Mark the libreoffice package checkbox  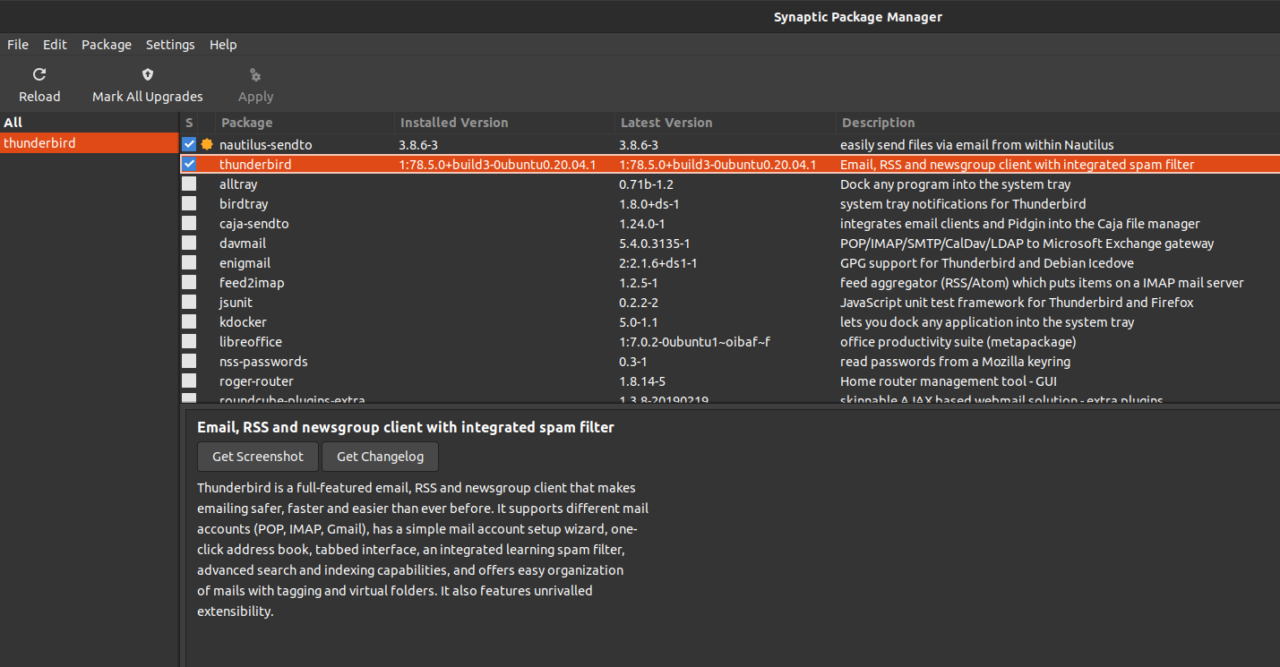(189, 341)
